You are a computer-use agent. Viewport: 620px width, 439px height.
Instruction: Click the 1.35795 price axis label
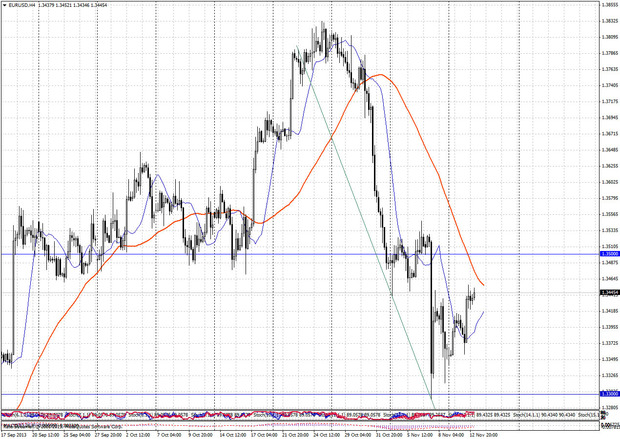[610, 198]
